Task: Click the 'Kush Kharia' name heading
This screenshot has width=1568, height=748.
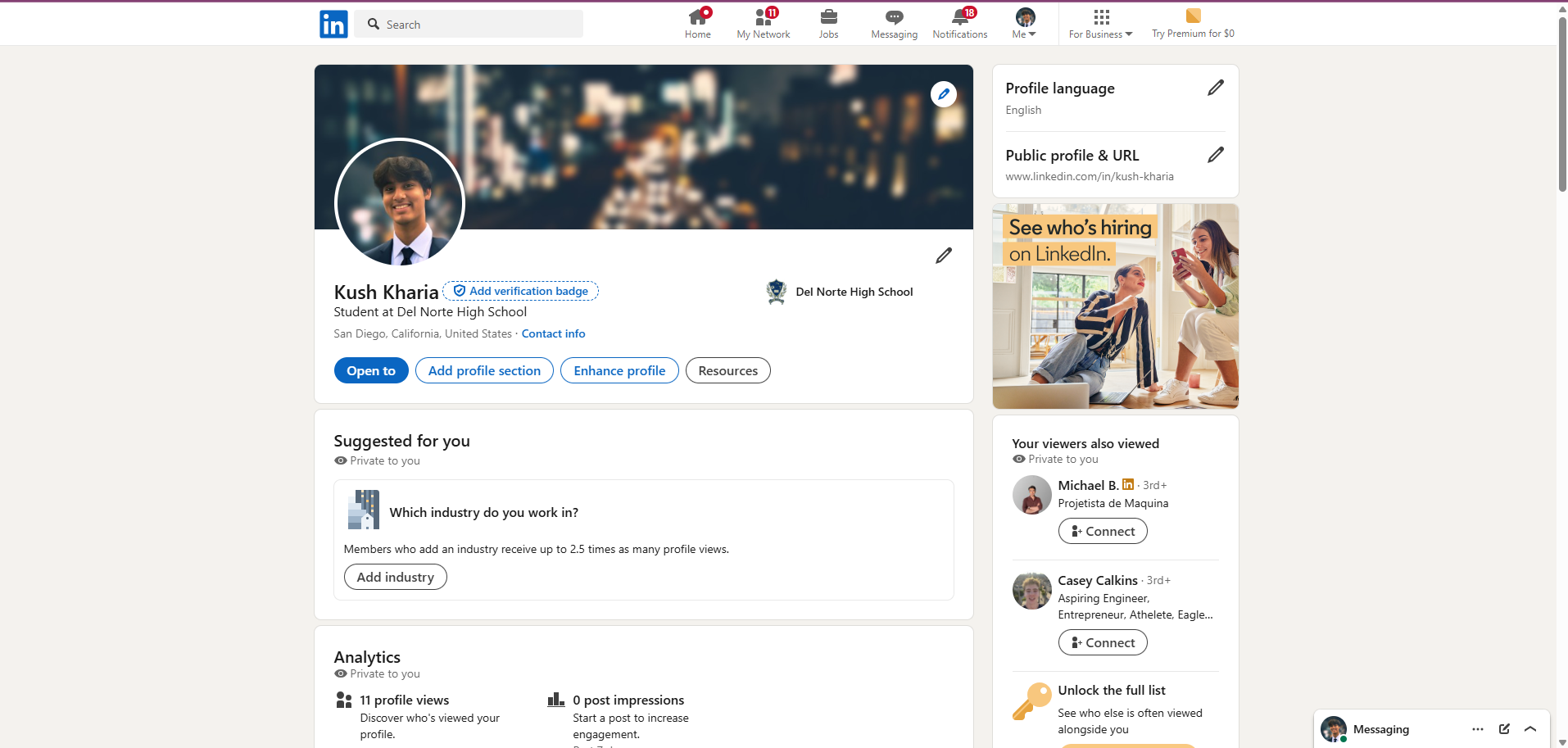Action: 386,292
